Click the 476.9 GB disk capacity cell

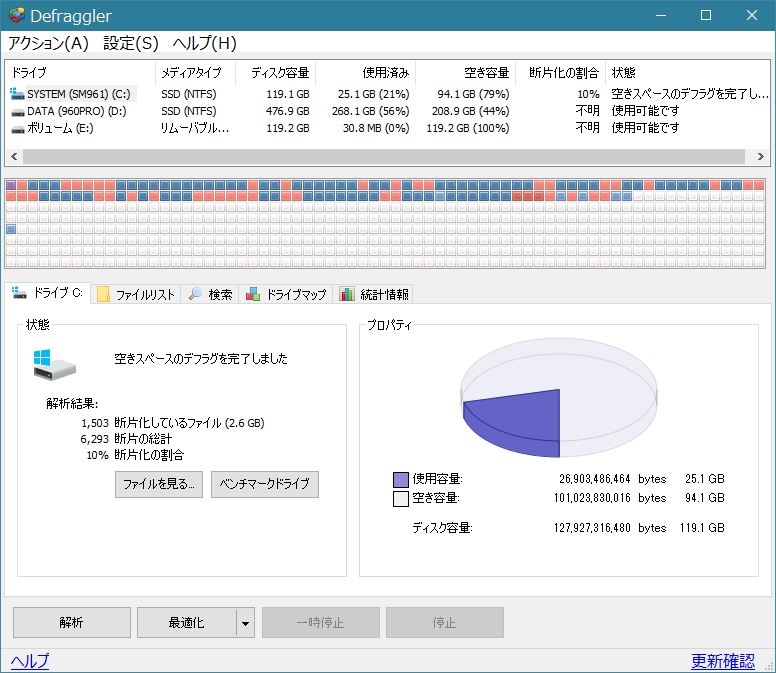coord(288,111)
